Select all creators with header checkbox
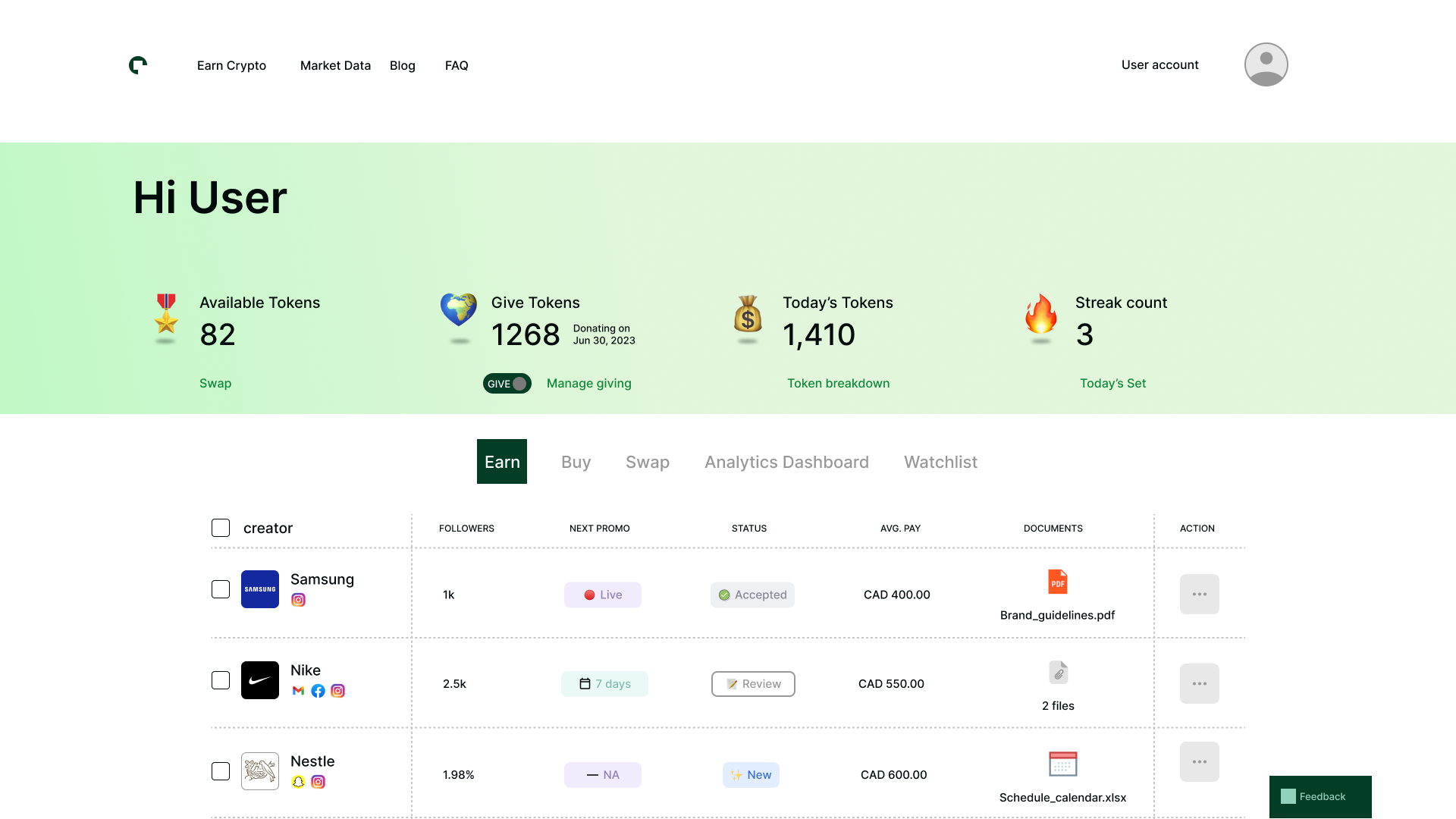Image resolution: width=1456 pixels, height=819 pixels. click(221, 528)
